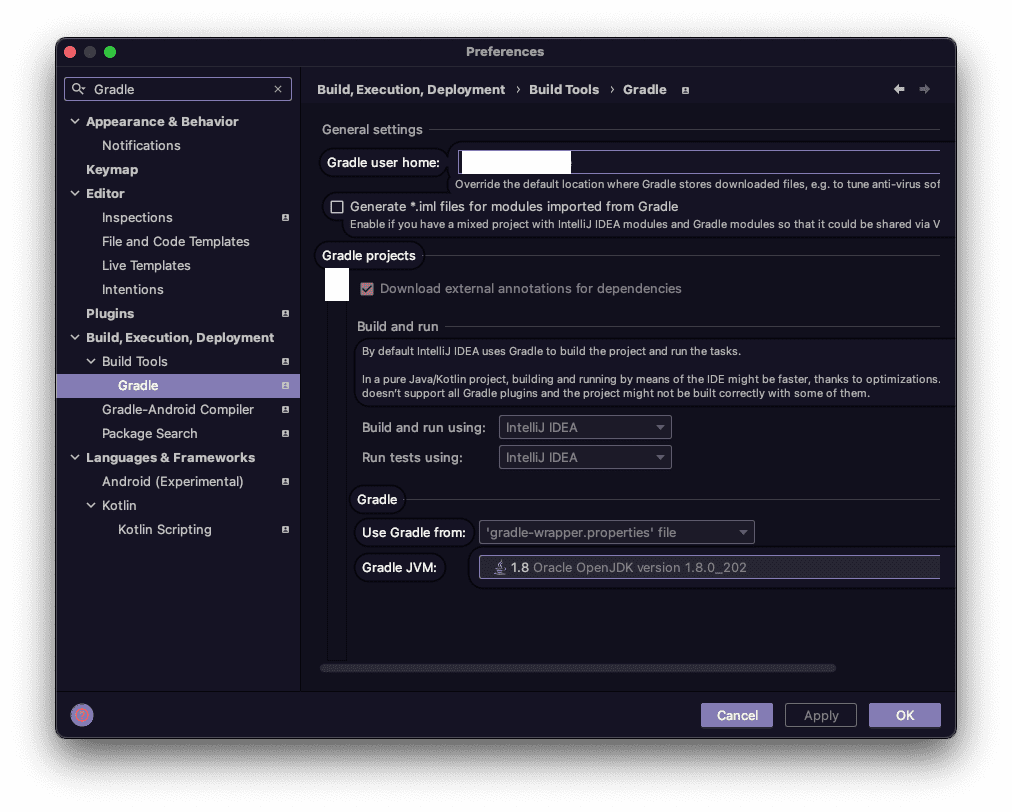Click Build Tools breadcrumb

pyautogui.click(x=564, y=90)
